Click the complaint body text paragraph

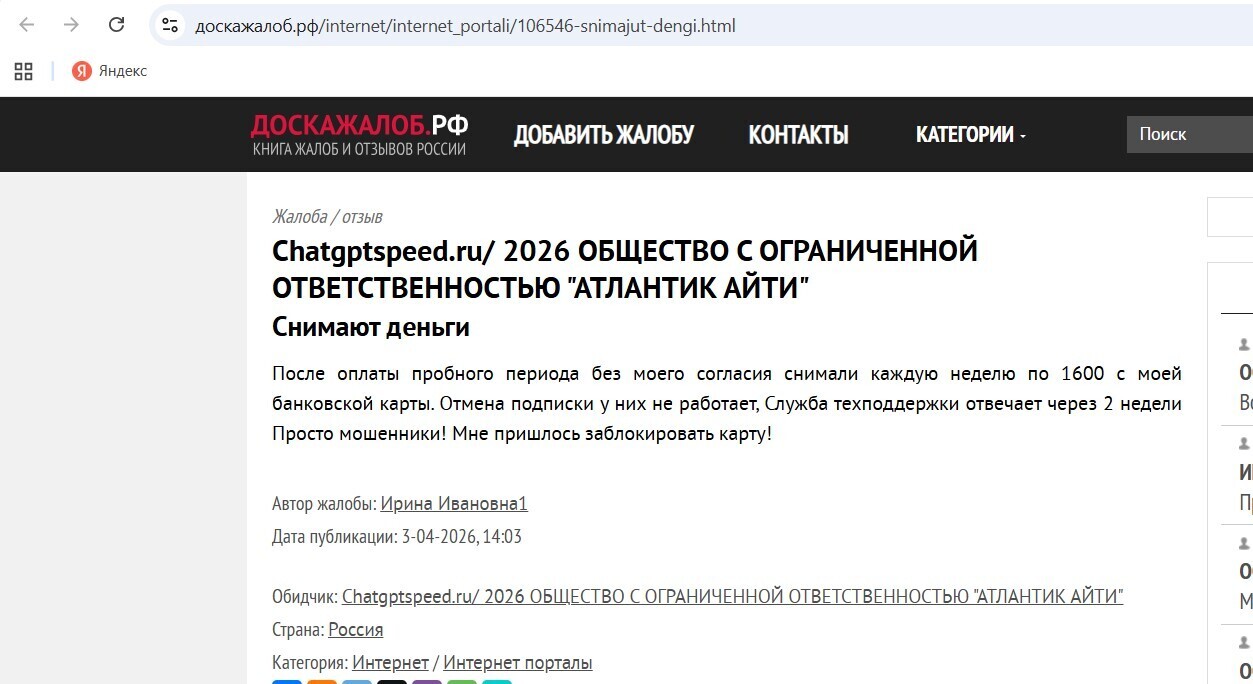(x=727, y=405)
